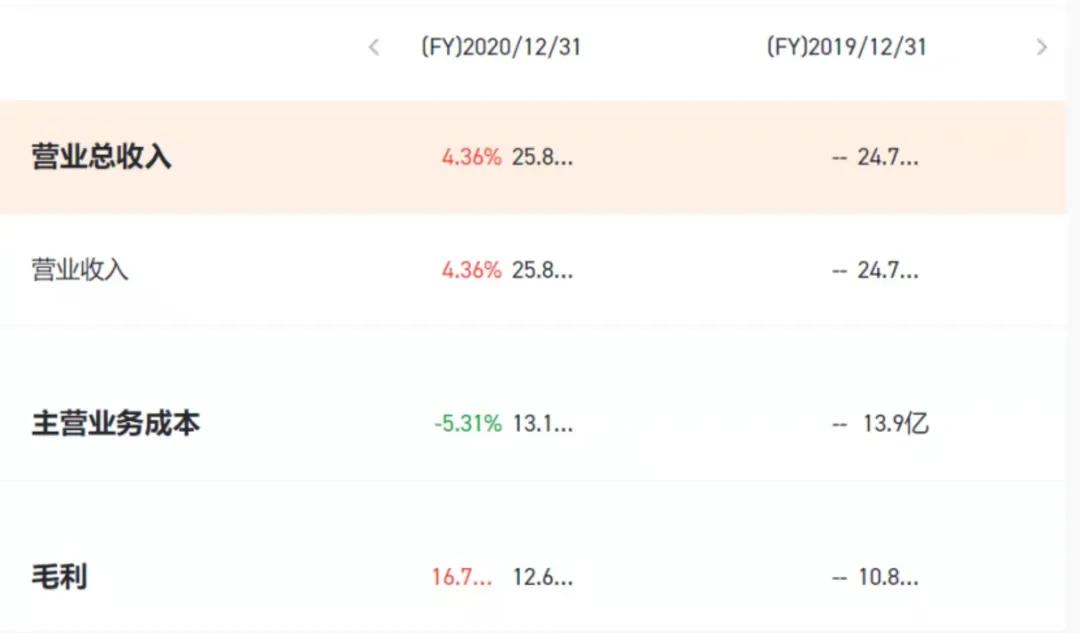Click the 12.6... gross profit value for 2020
1080x633 pixels.
pyautogui.click(x=542, y=576)
